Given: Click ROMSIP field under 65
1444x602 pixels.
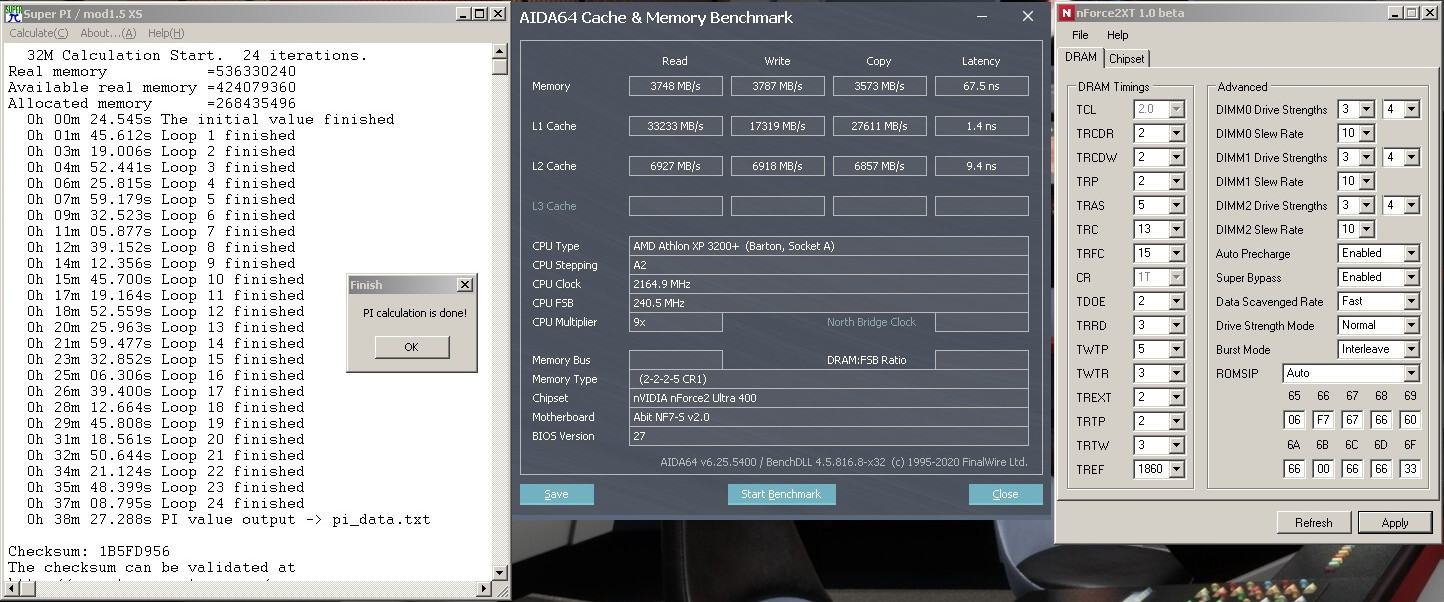Looking at the screenshot, I should [x=1294, y=420].
